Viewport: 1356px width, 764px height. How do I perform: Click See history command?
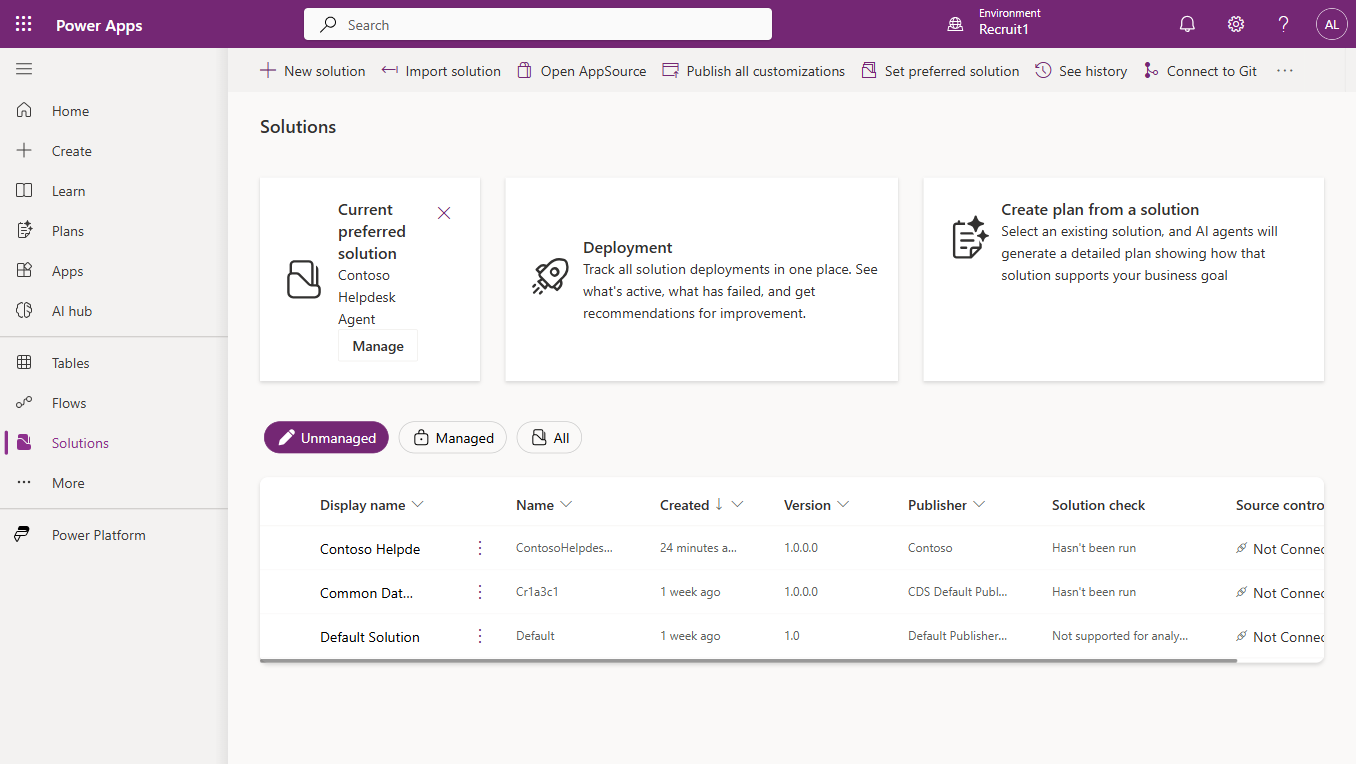click(x=1081, y=71)
